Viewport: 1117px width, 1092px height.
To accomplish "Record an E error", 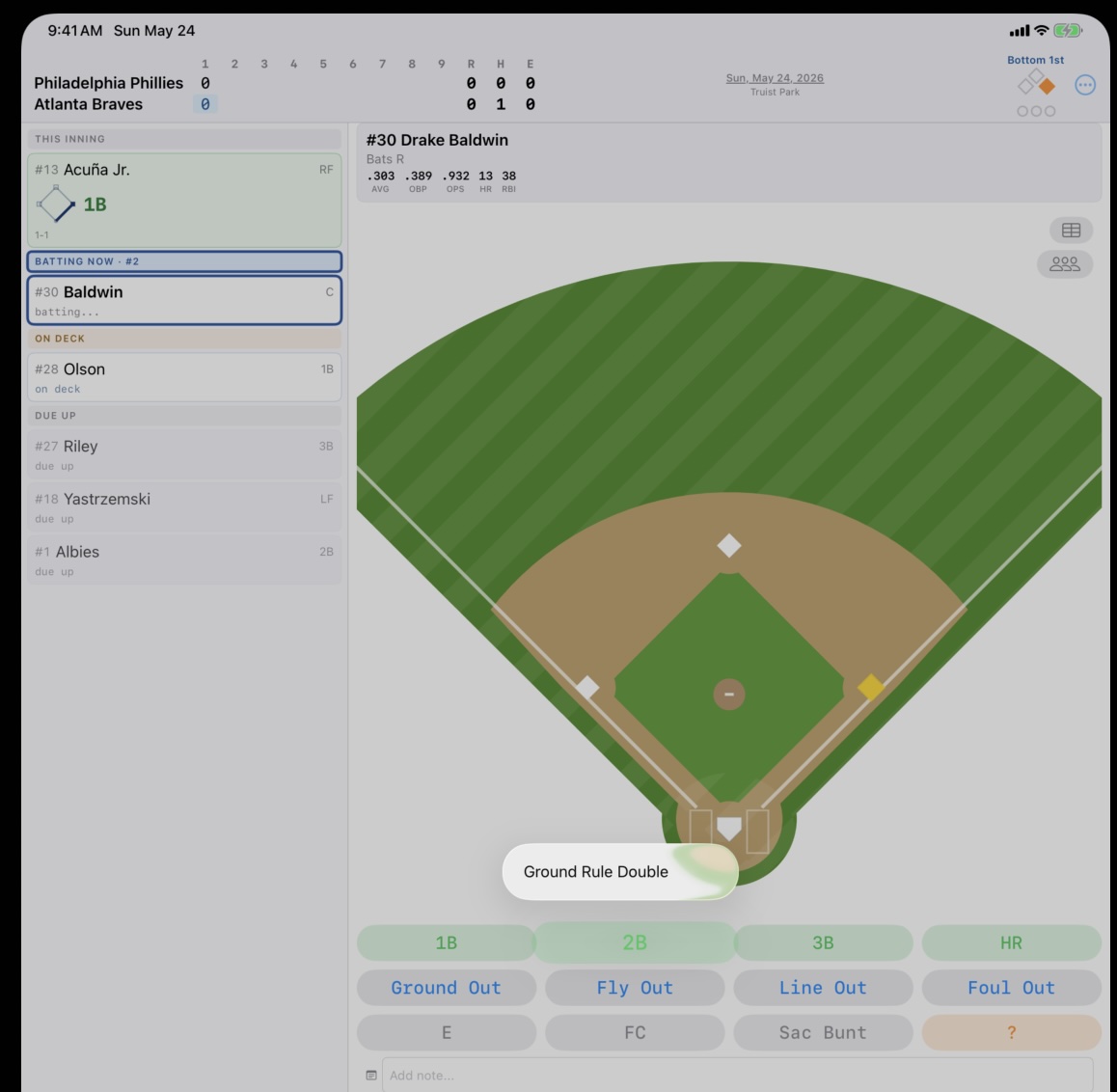I will (x=446, y=1032).
